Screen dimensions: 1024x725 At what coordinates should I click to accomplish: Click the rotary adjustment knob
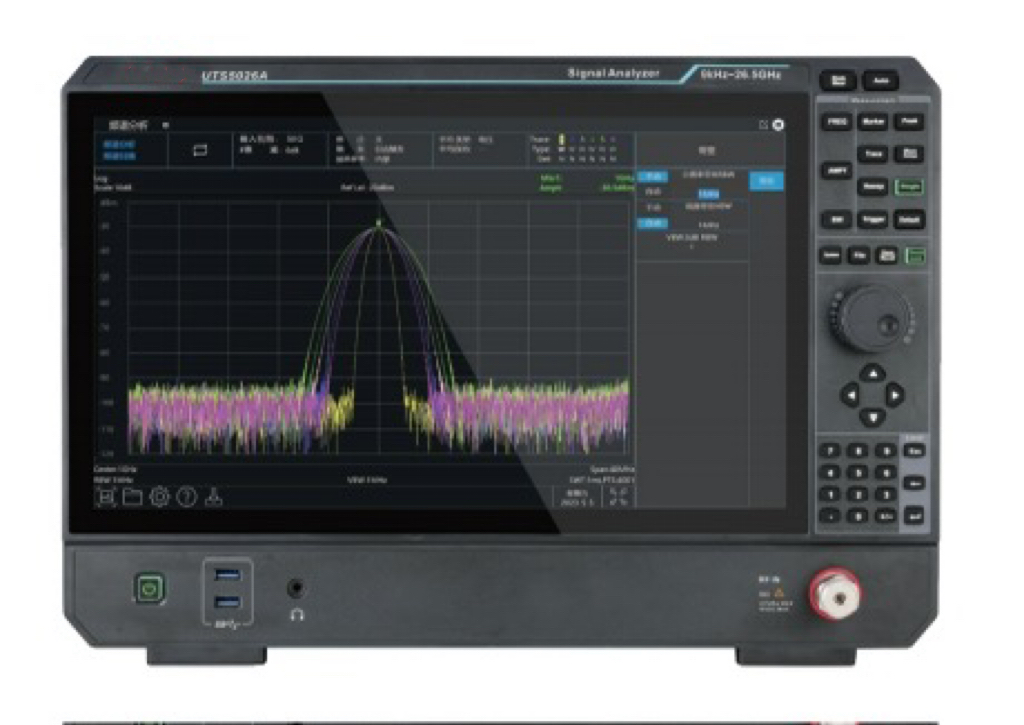[866, 318]
